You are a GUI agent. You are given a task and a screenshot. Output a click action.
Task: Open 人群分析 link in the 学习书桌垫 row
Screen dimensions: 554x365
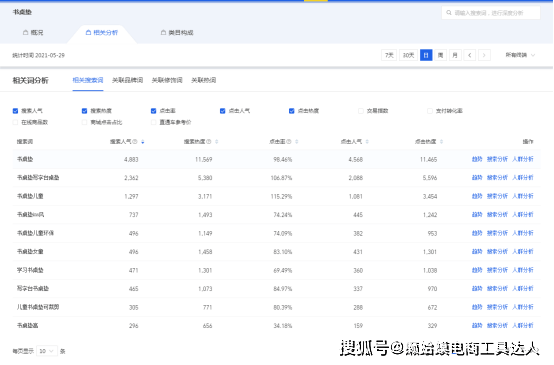click(x=523, y=270)
